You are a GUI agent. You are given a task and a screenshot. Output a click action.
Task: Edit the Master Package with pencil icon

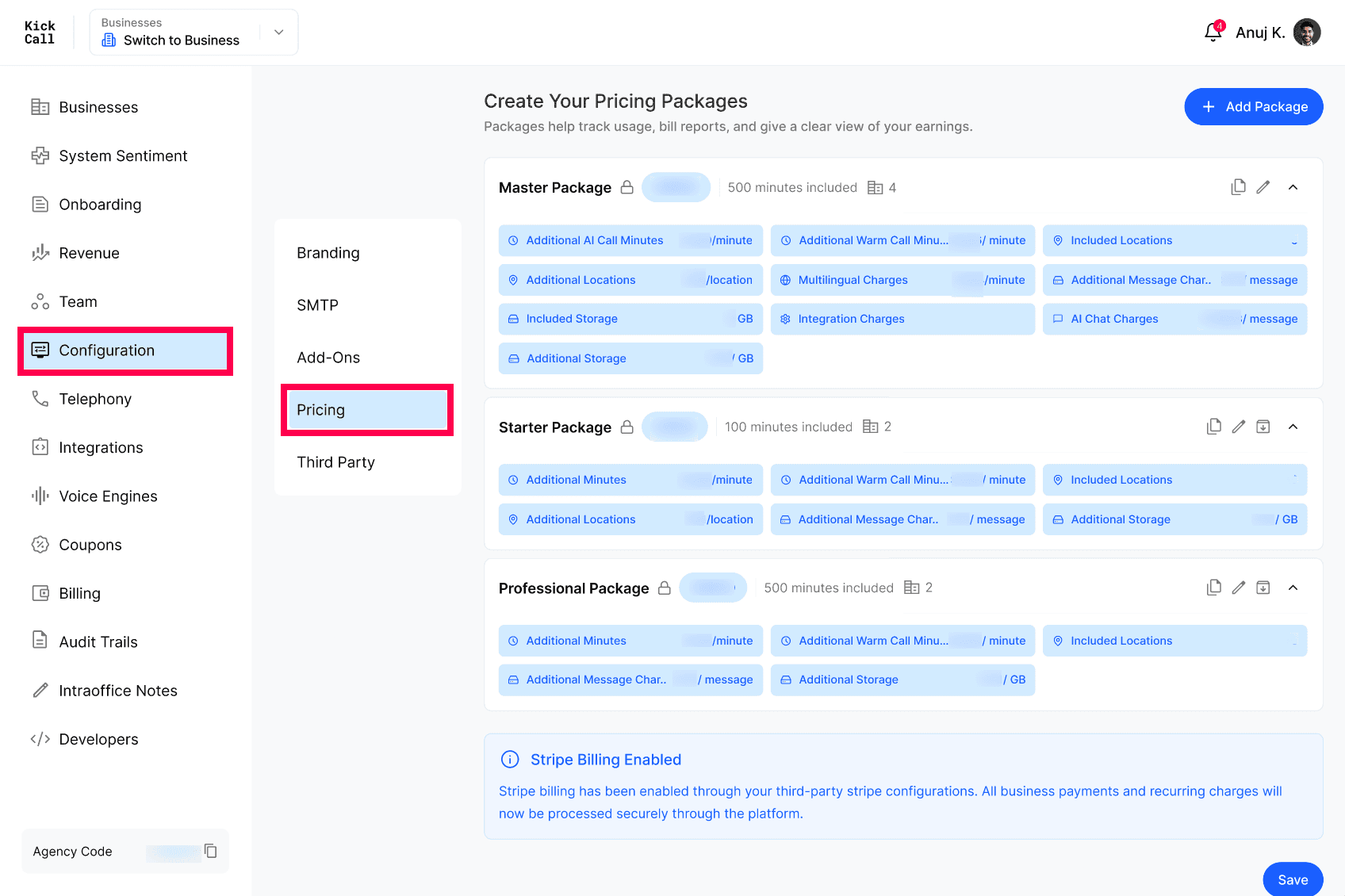pos(1263,187)
